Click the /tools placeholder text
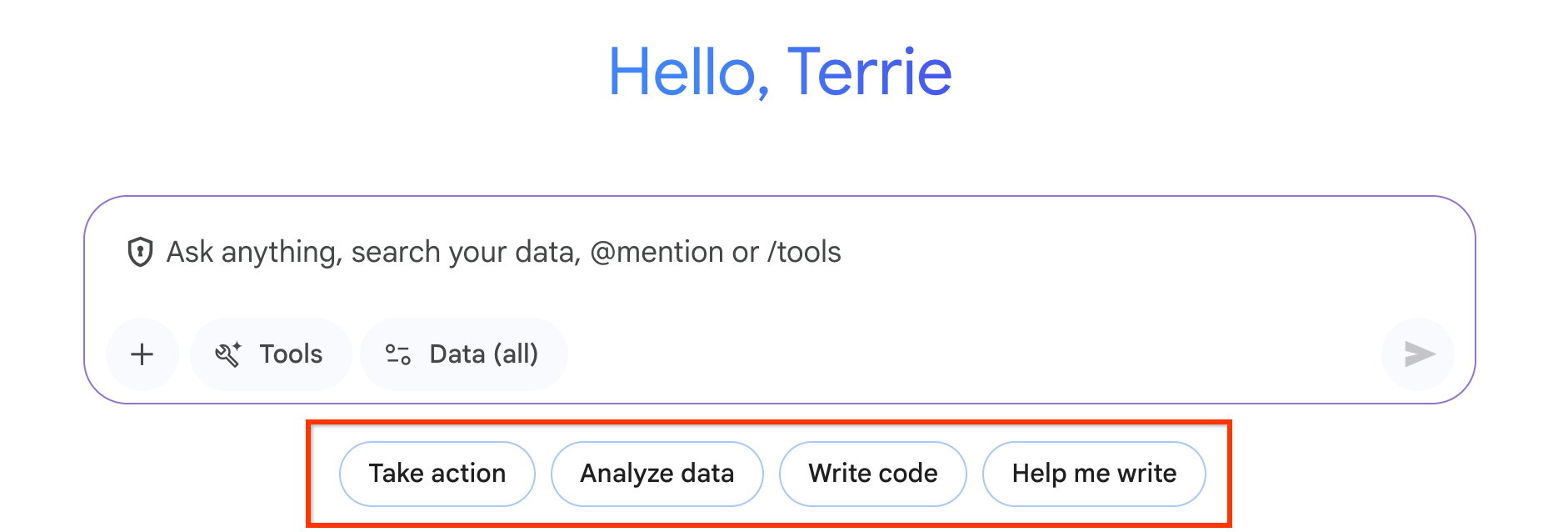This screenshot has height=532, width=1568. click(804, 252)
